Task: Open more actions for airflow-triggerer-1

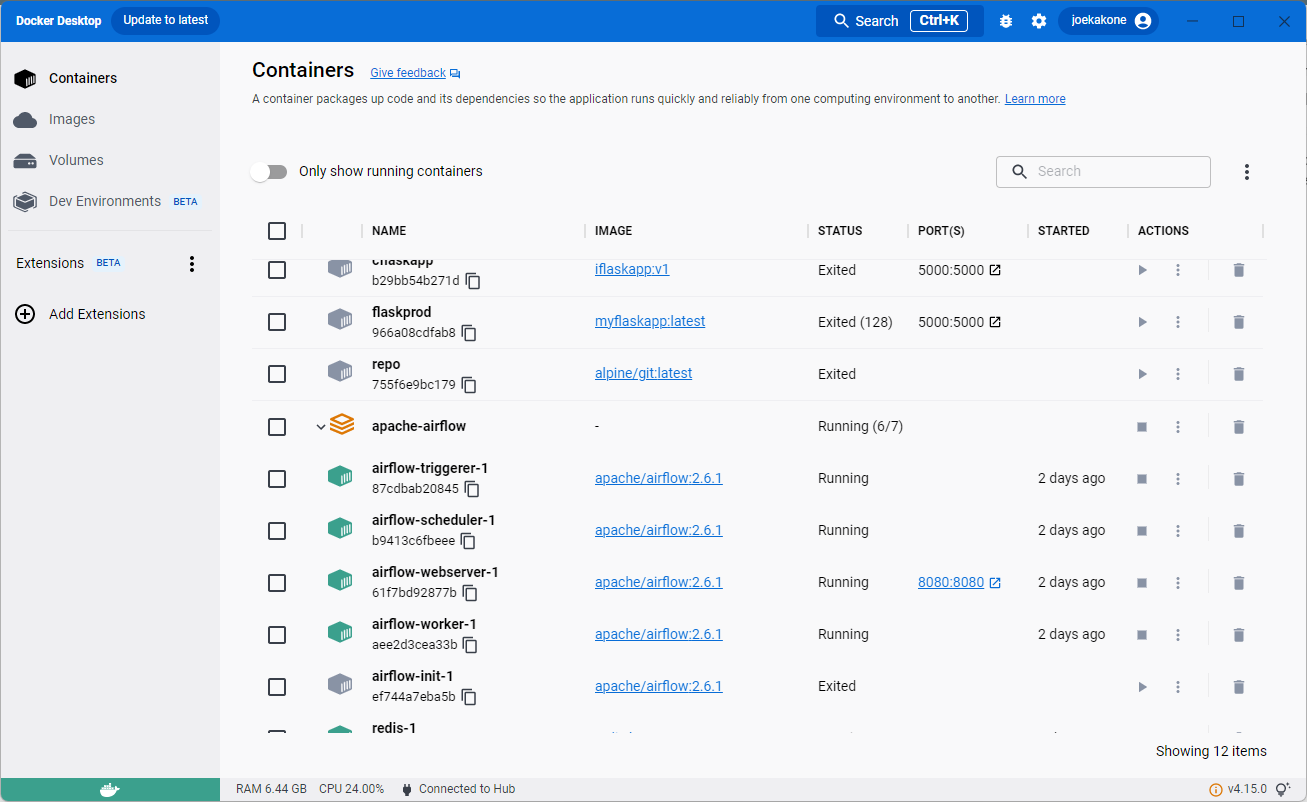Action: click(x=1178, y=479)
